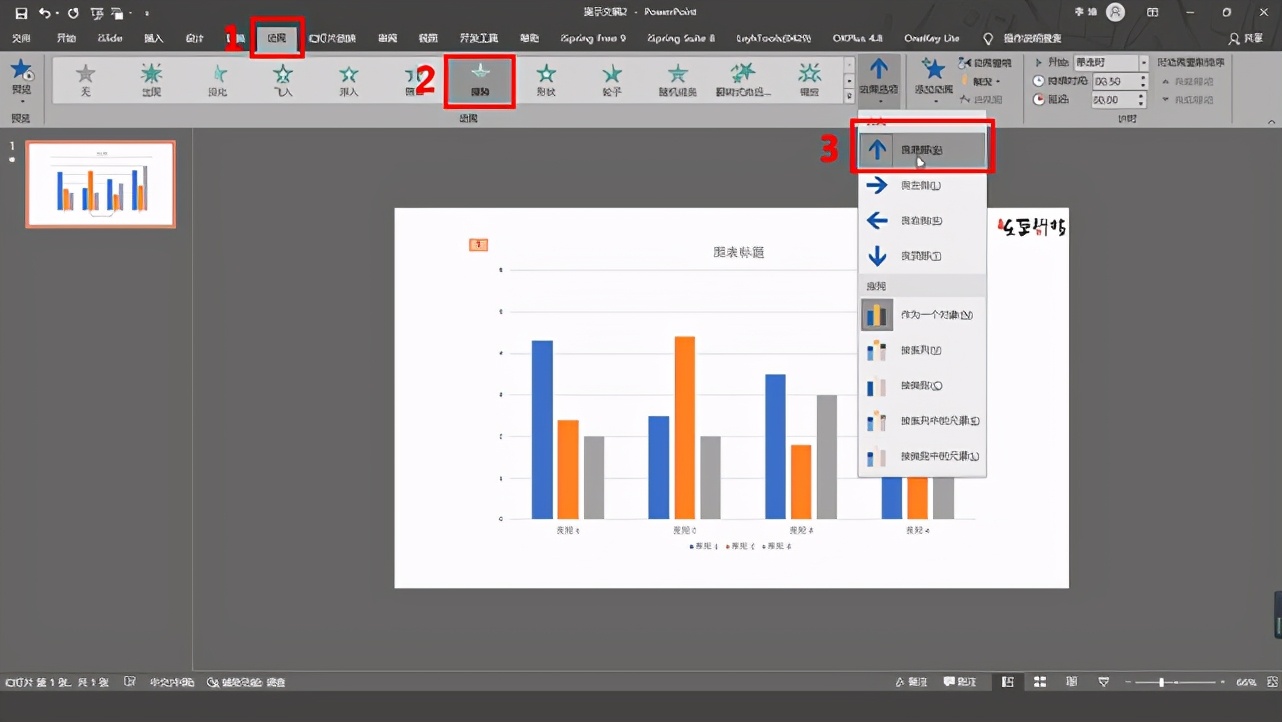The image size is (1282, 722).
Task: Save the presentation from the quick access toolbar
Action: pyautogui.click(x=21, y=13)
